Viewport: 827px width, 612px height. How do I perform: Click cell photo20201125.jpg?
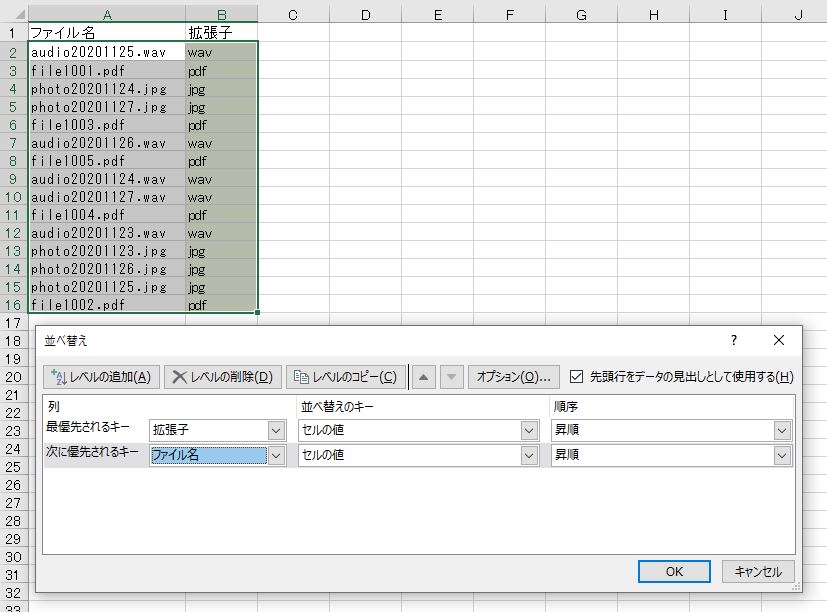[x=107, y=286]
